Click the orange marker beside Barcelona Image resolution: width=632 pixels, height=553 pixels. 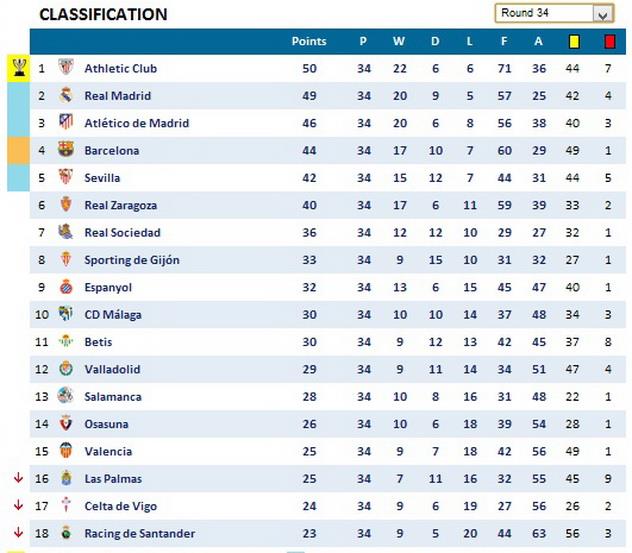(x=18, y=151)
